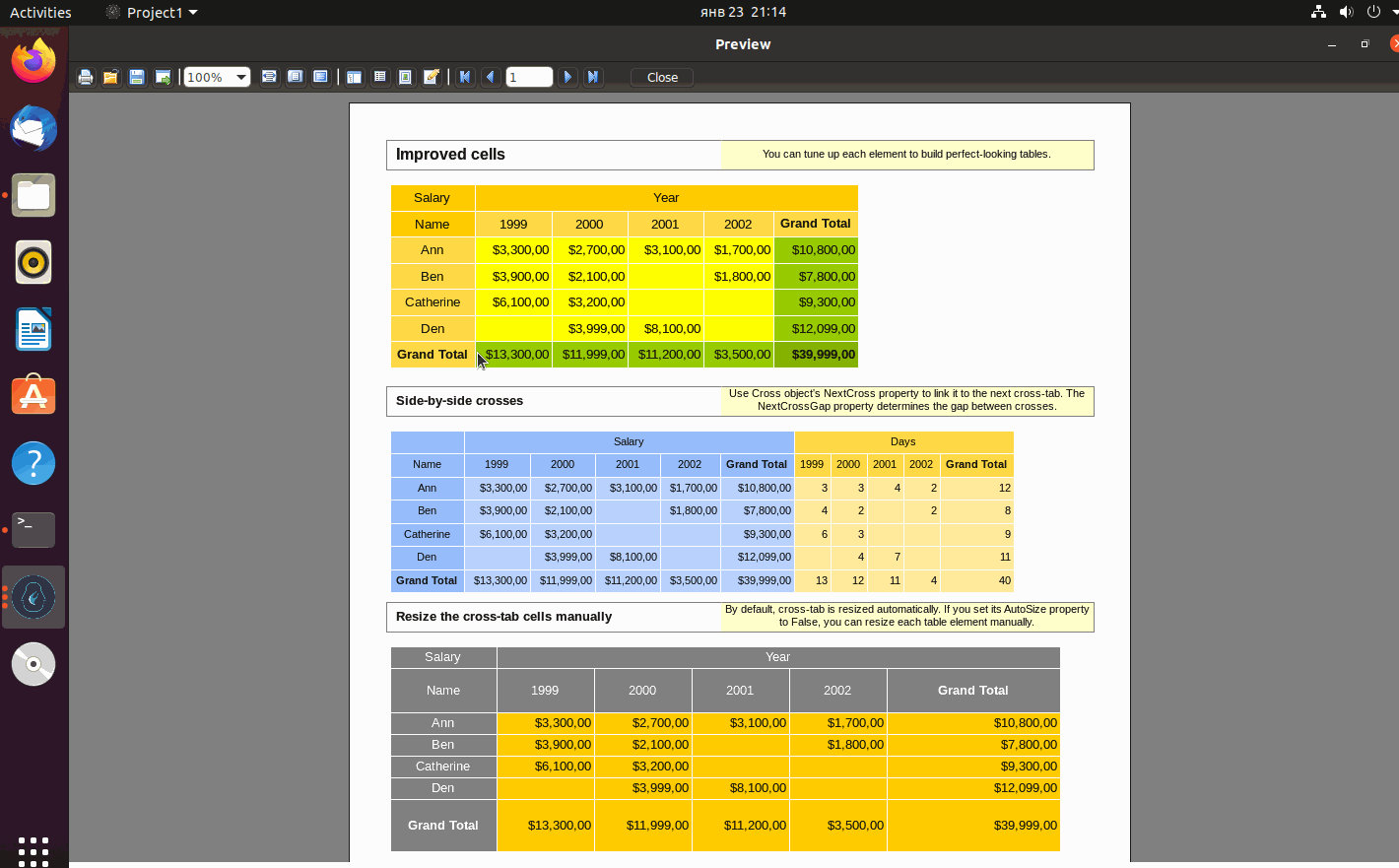
Task: Toggle the thumbnails panel icon
Action: point(379,77)
